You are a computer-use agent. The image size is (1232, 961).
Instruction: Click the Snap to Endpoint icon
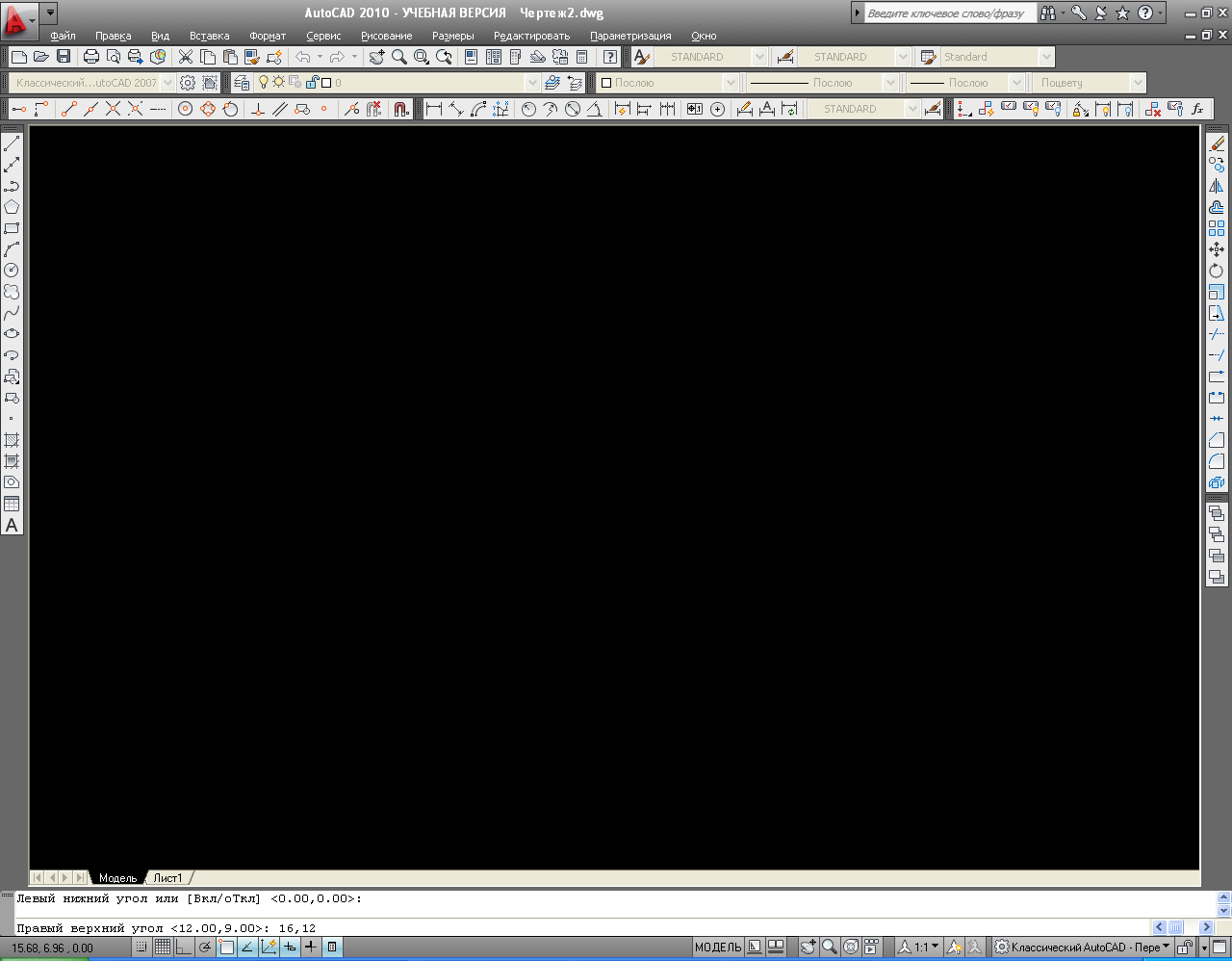pyautogui.click(x=68, y=109)
